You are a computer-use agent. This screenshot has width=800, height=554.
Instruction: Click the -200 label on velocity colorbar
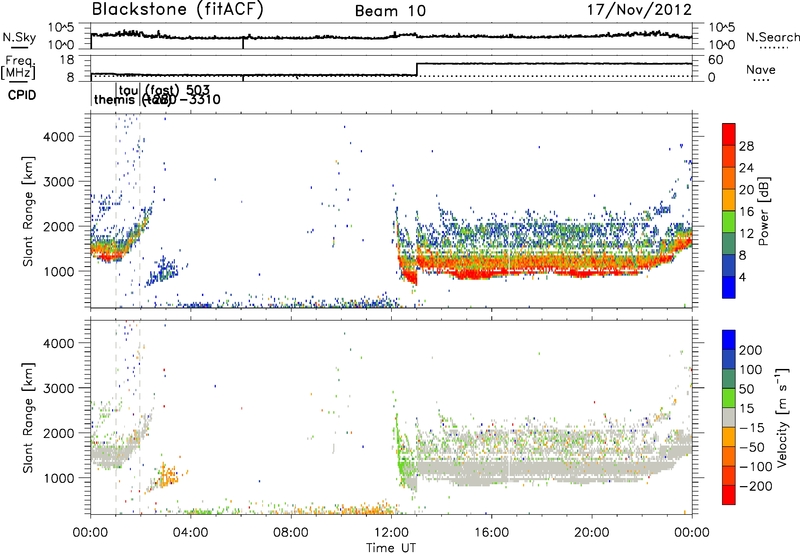[756, 486]
